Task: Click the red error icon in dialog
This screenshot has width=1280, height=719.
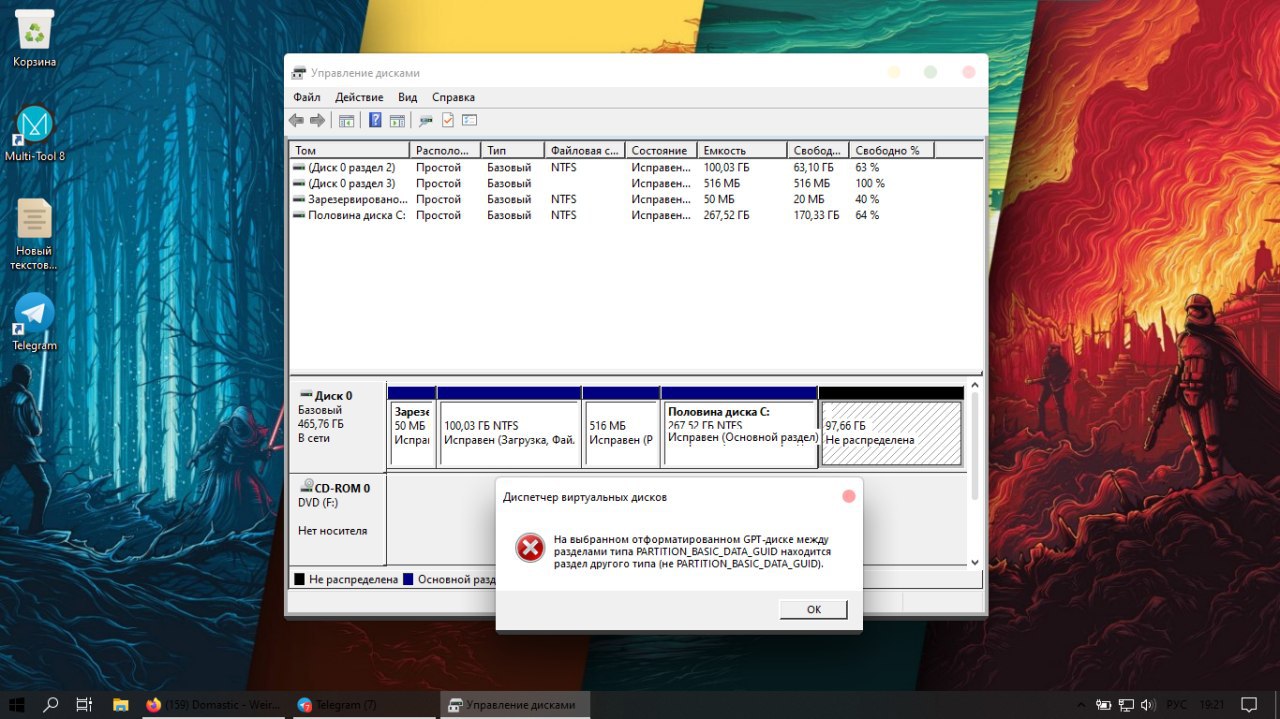Action: click(530, 547)
